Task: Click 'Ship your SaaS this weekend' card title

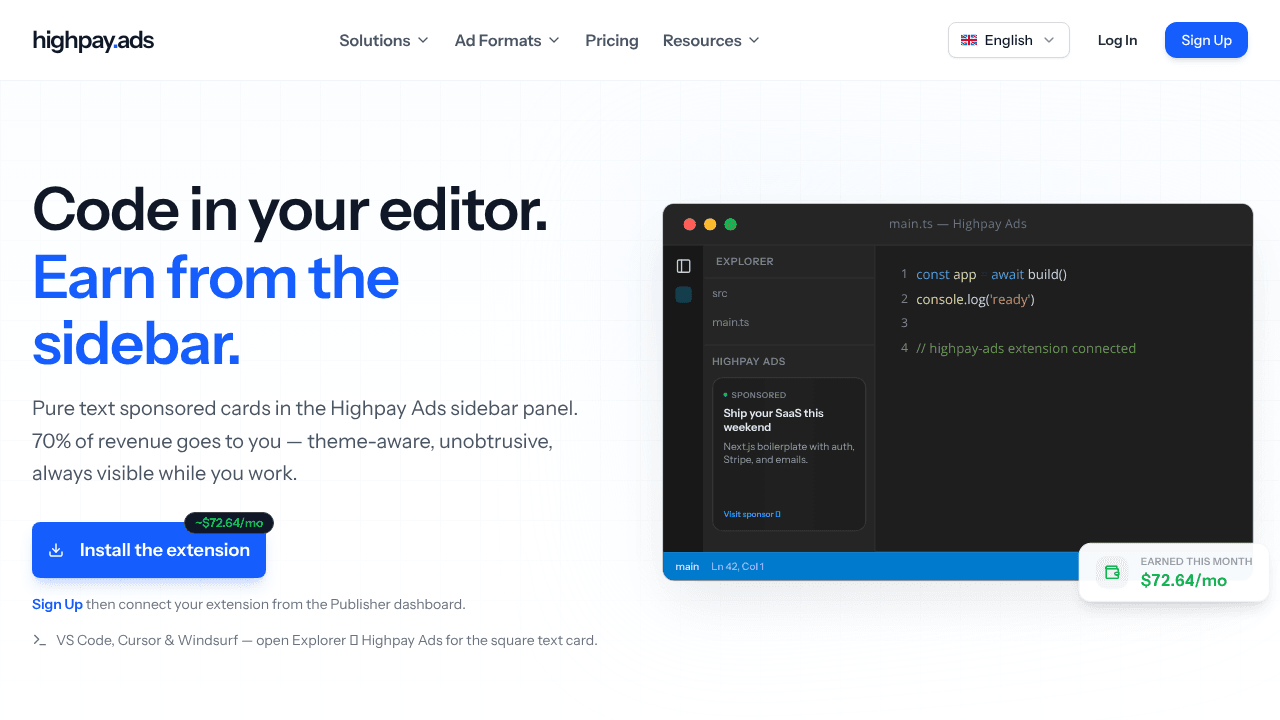Action: coord(774,420)
